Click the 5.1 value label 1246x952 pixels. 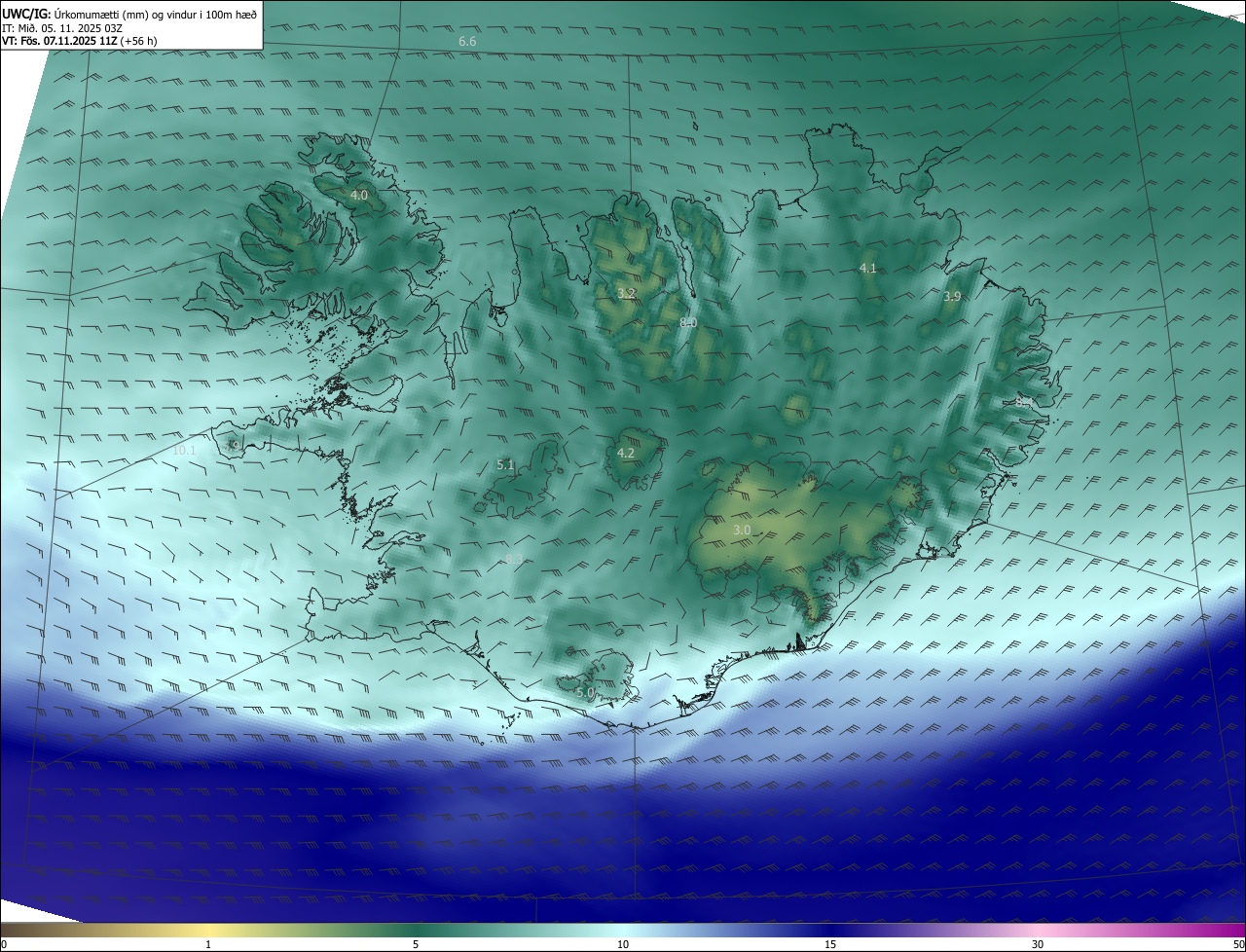[505, 465]
